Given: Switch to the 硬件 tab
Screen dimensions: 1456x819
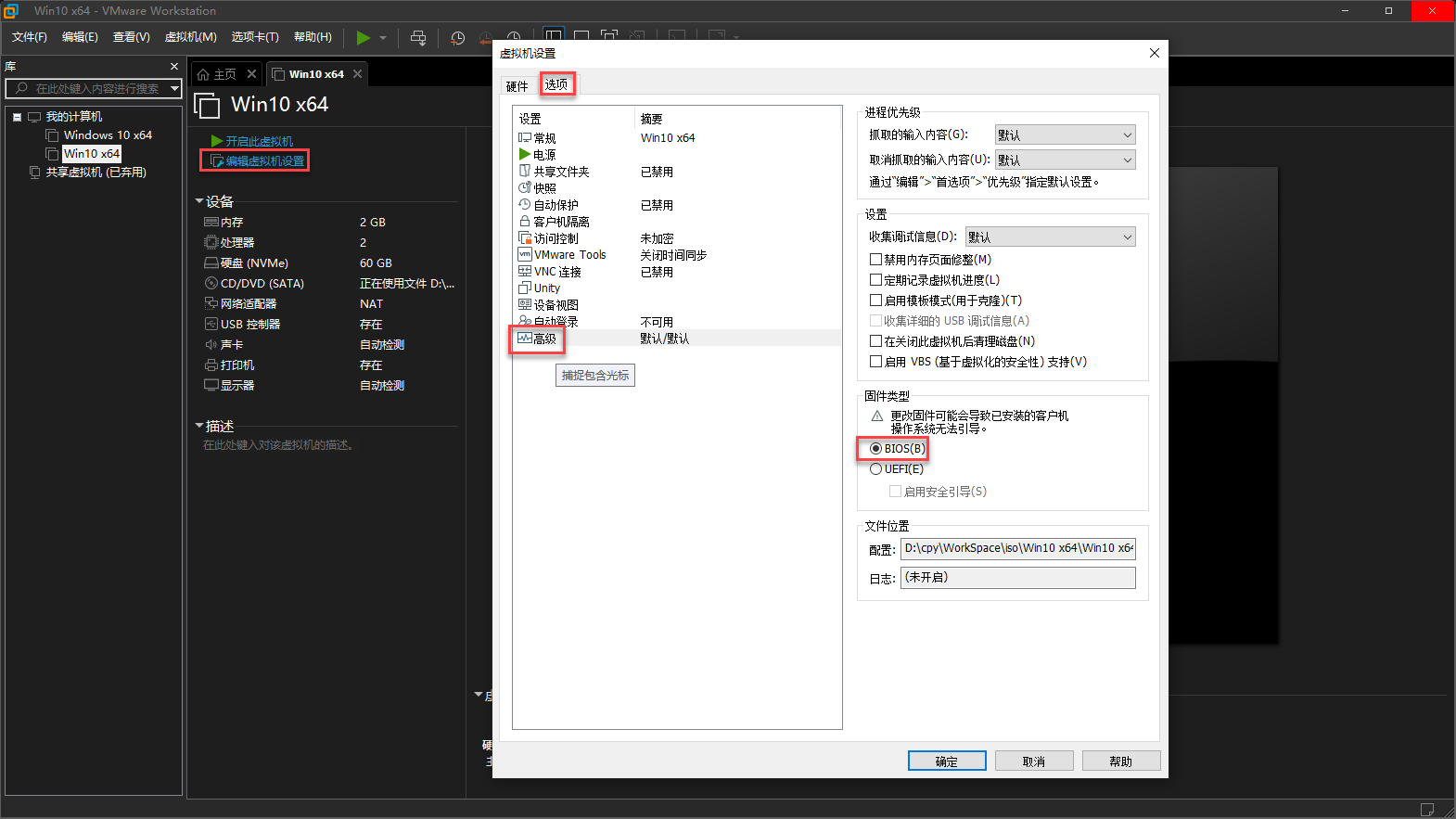Looking at the screenshot, I should (517, 86).
